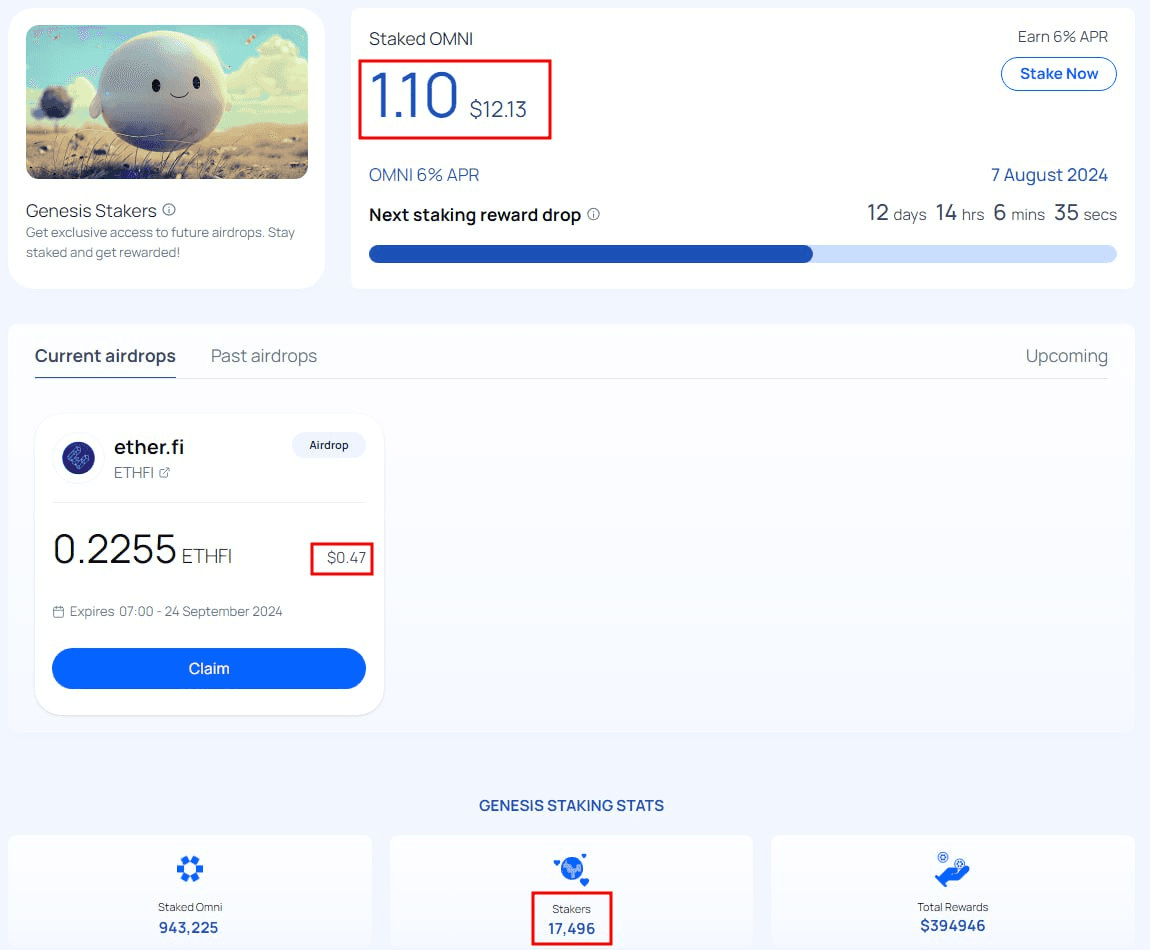The image size is (1150, 950).
Task: Click the Total Rewards hand icon
Action: pos(952,869)
